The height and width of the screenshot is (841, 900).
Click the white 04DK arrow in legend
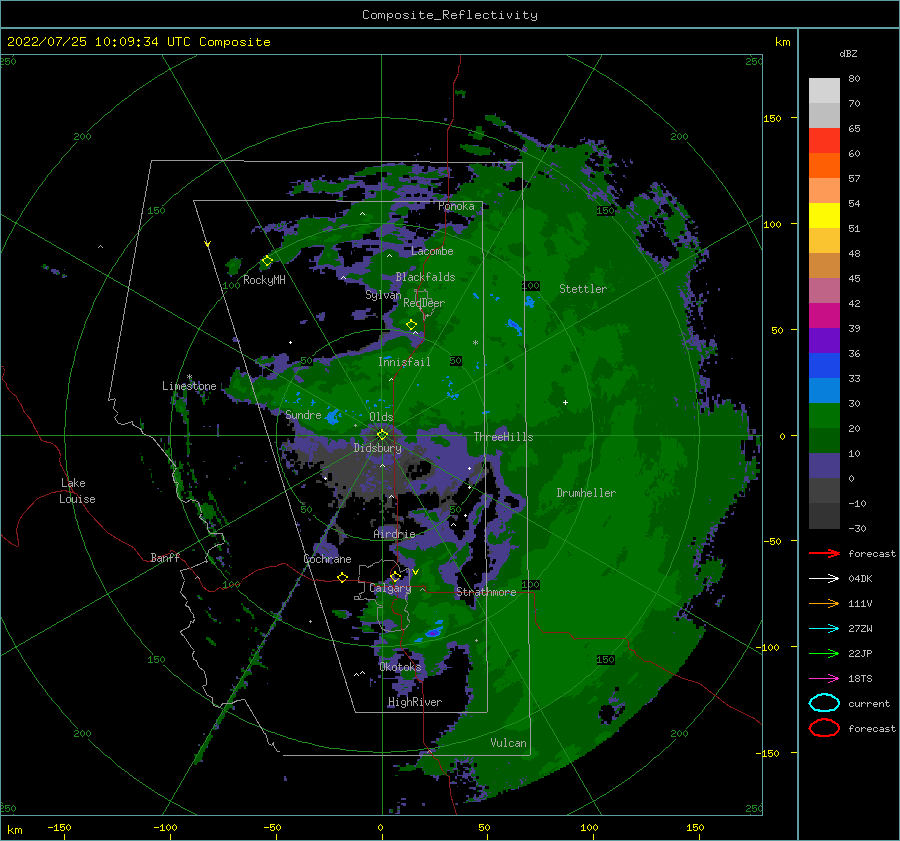[824, 579]
